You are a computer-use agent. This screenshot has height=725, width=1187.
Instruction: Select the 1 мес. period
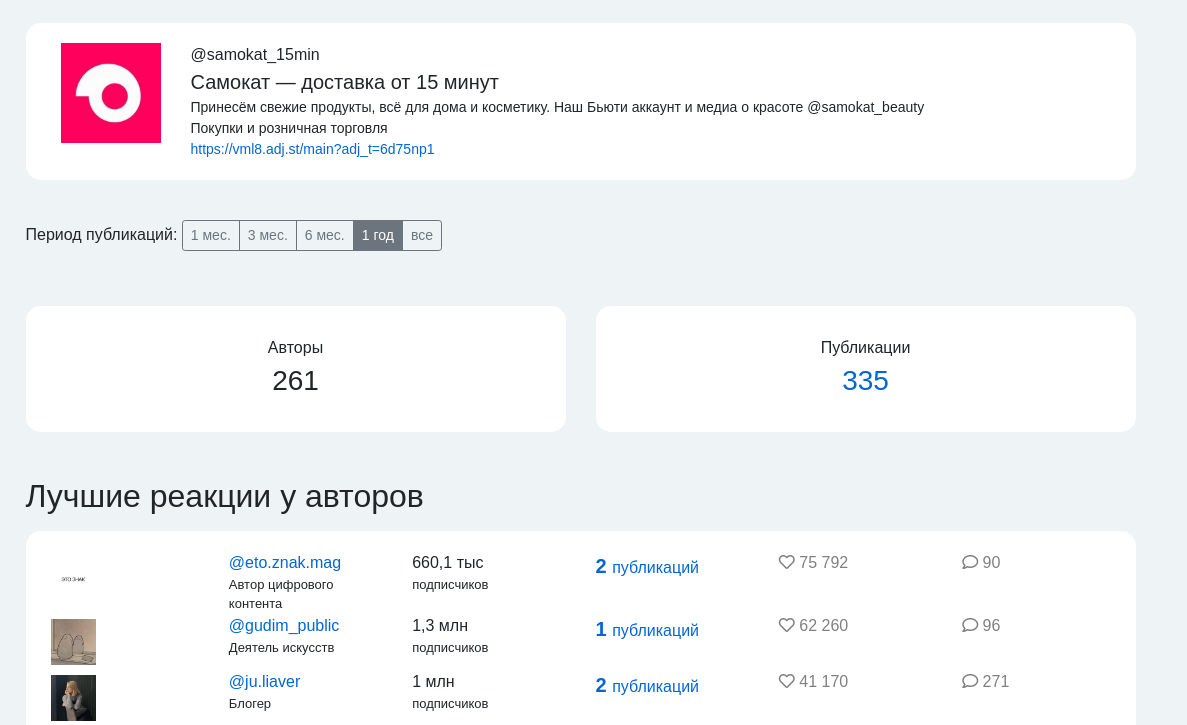(x=210, y=235)
